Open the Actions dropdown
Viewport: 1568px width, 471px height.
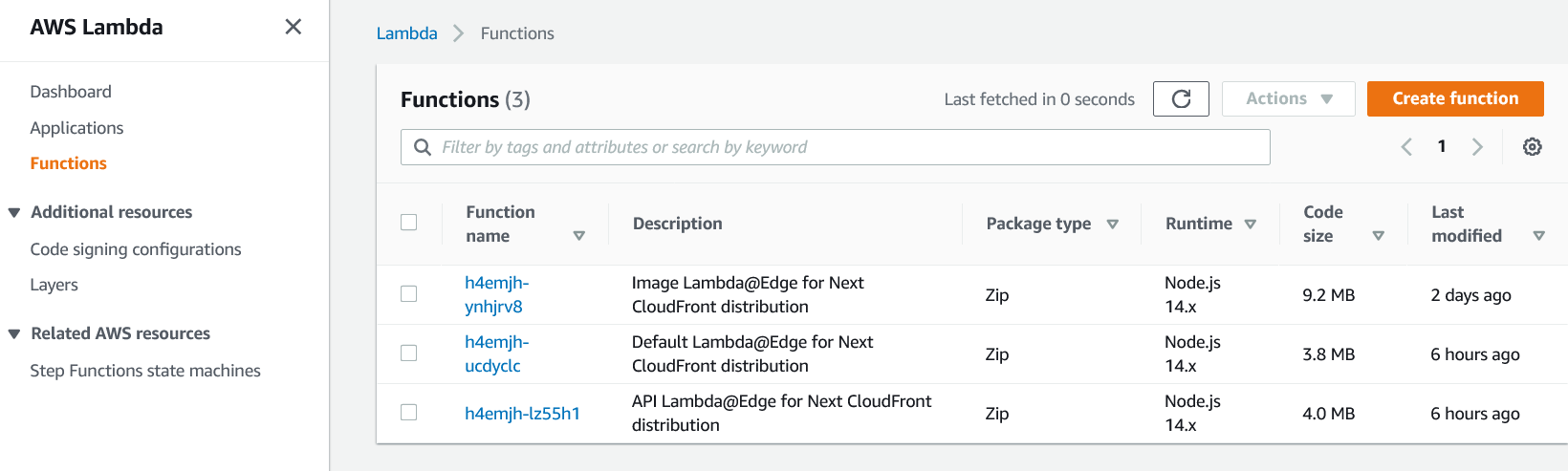point(1288,99)
